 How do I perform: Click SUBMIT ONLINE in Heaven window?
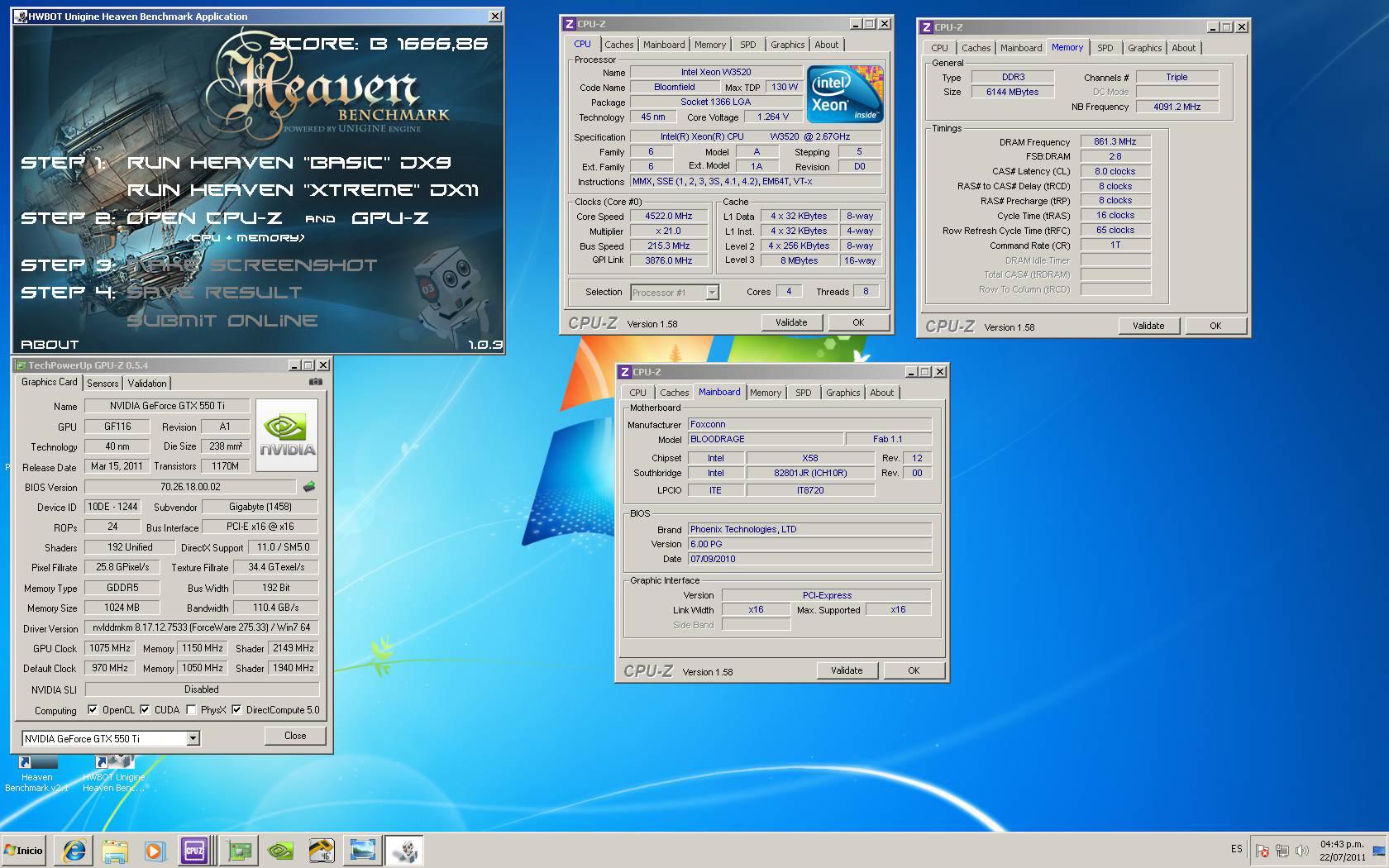coord(222,321)
